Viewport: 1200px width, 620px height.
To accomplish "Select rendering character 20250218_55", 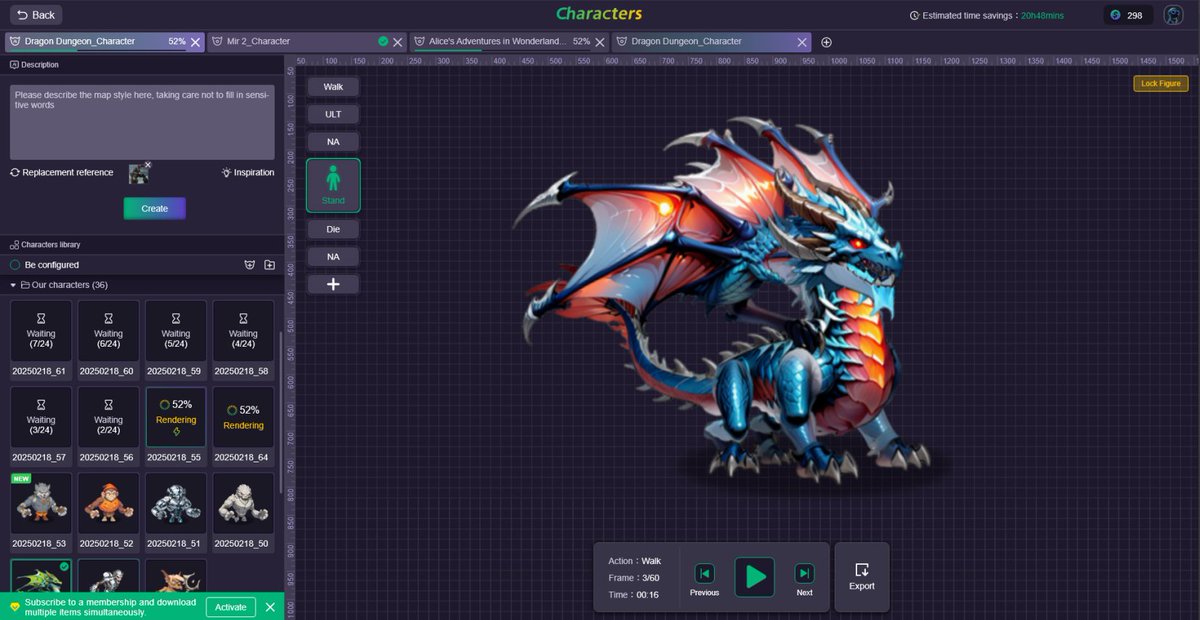I will click(176, 424).
